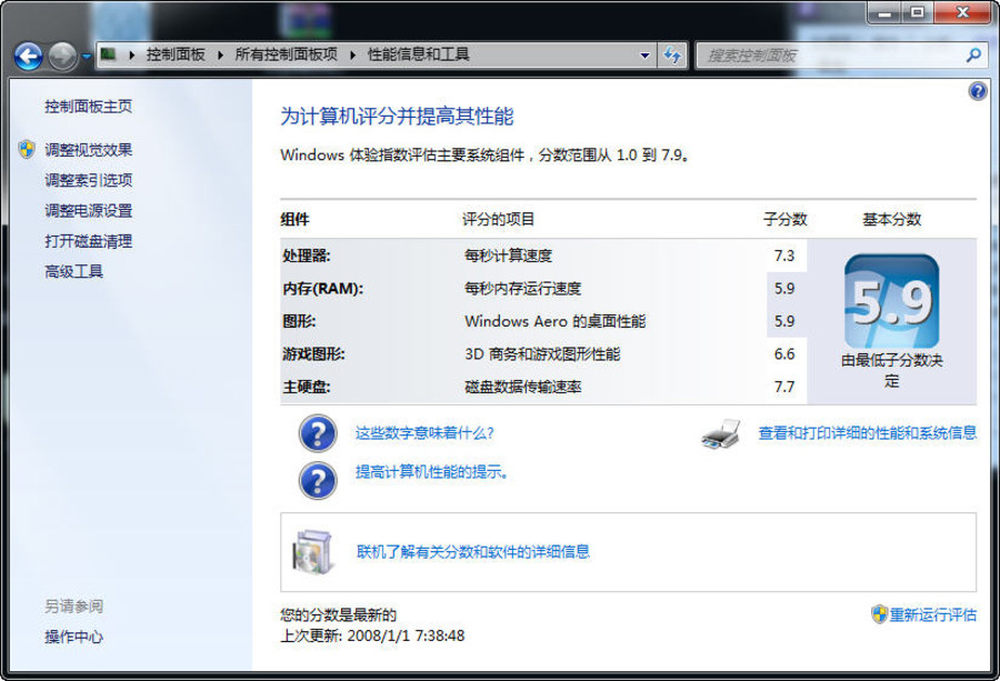Expand the chevron before 所有控制面板项
Screen dimensions: 1000x681
220,55
